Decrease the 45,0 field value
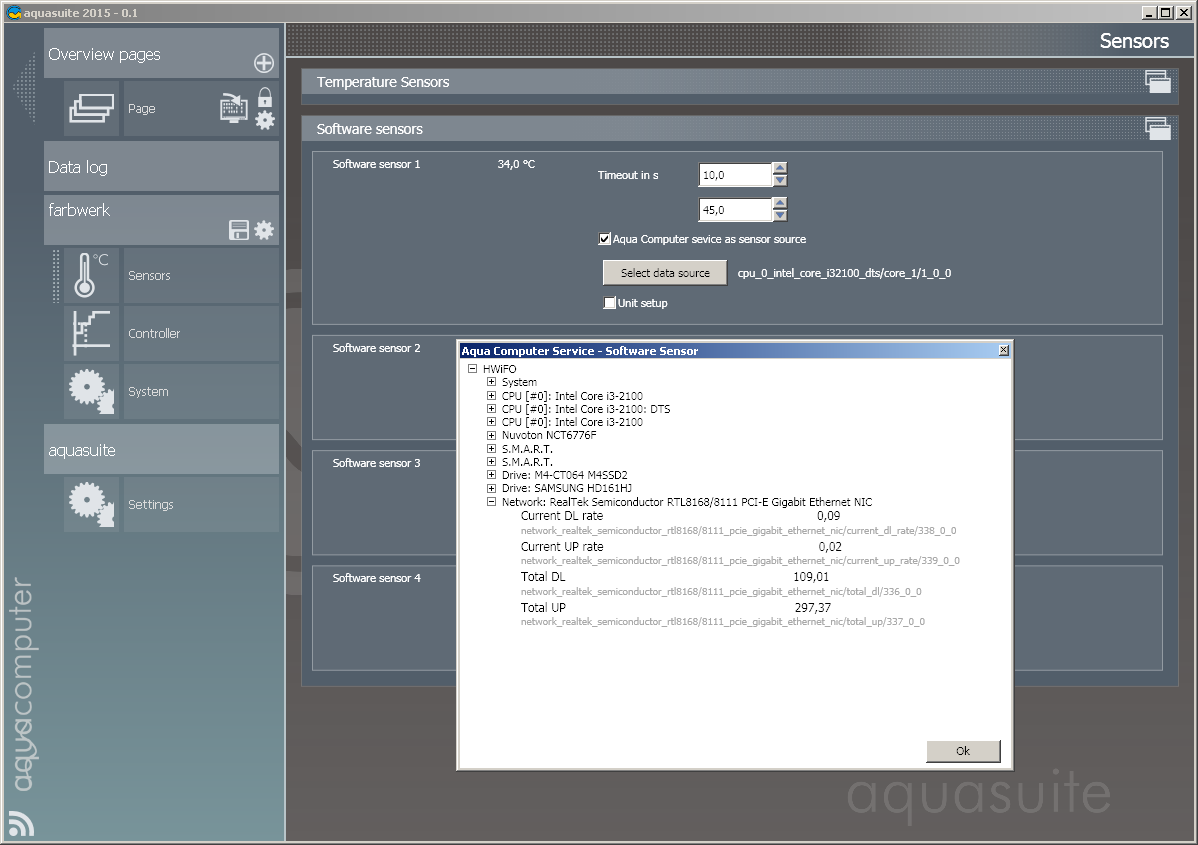 click(779, 215)
